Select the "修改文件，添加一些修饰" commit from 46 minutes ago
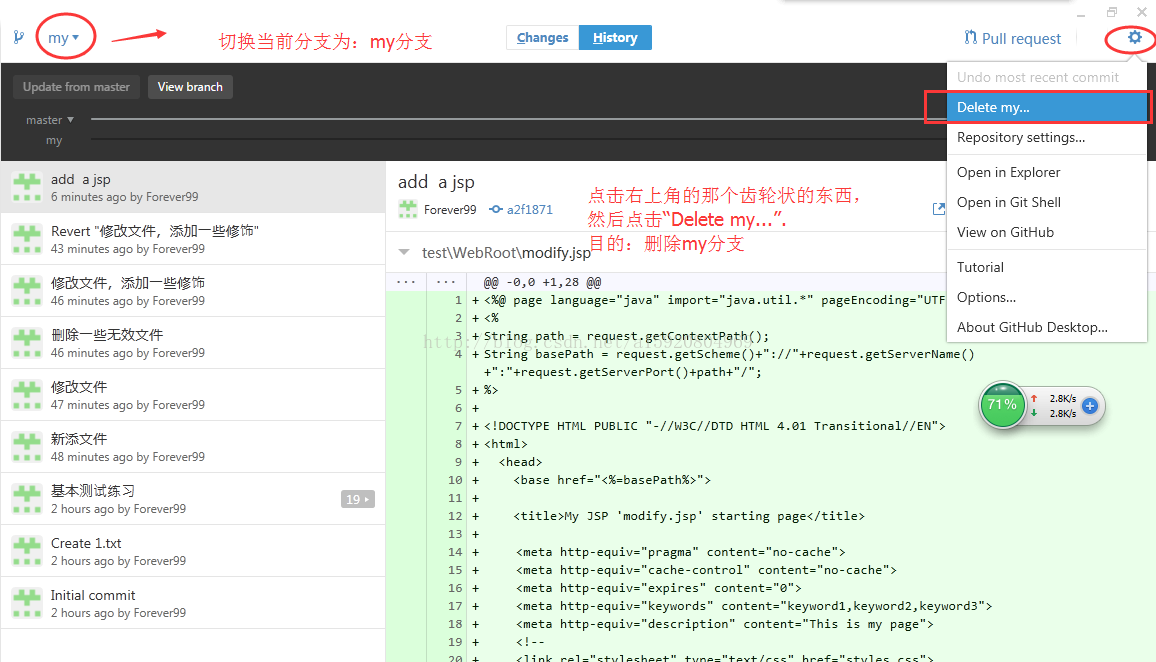 [193, 291]
